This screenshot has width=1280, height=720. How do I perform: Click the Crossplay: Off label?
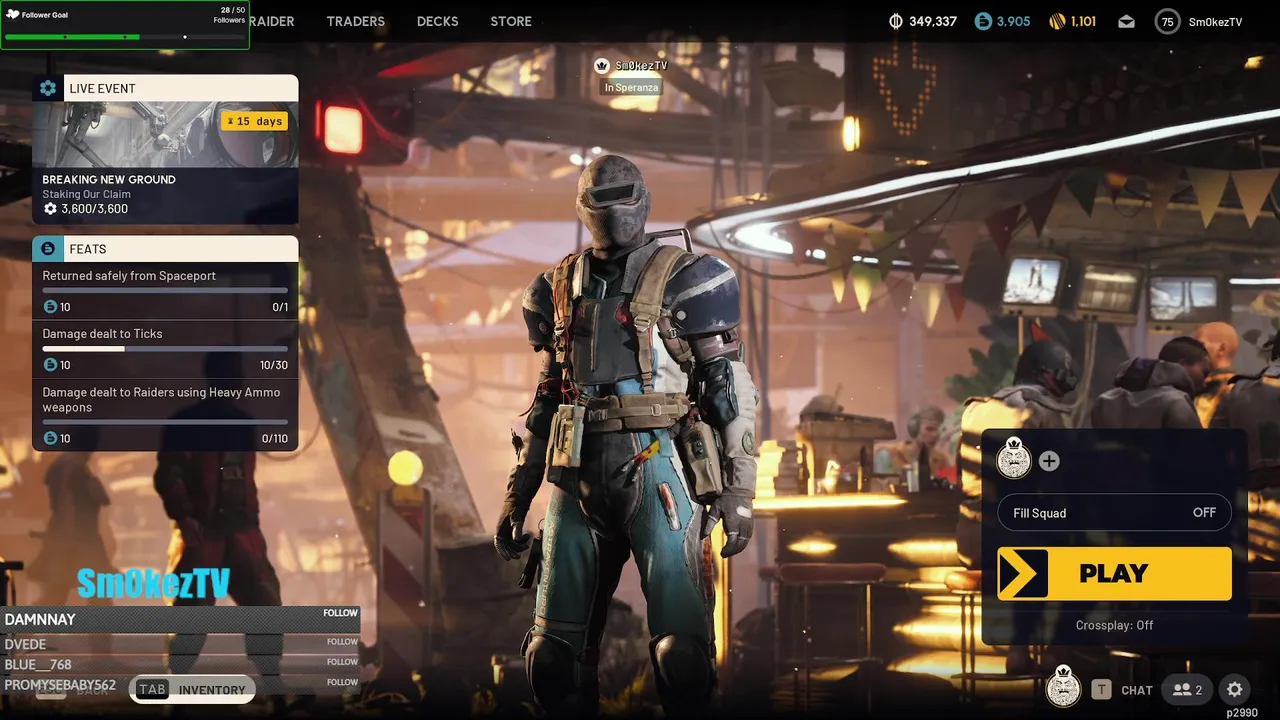[x=1114, y=625]
